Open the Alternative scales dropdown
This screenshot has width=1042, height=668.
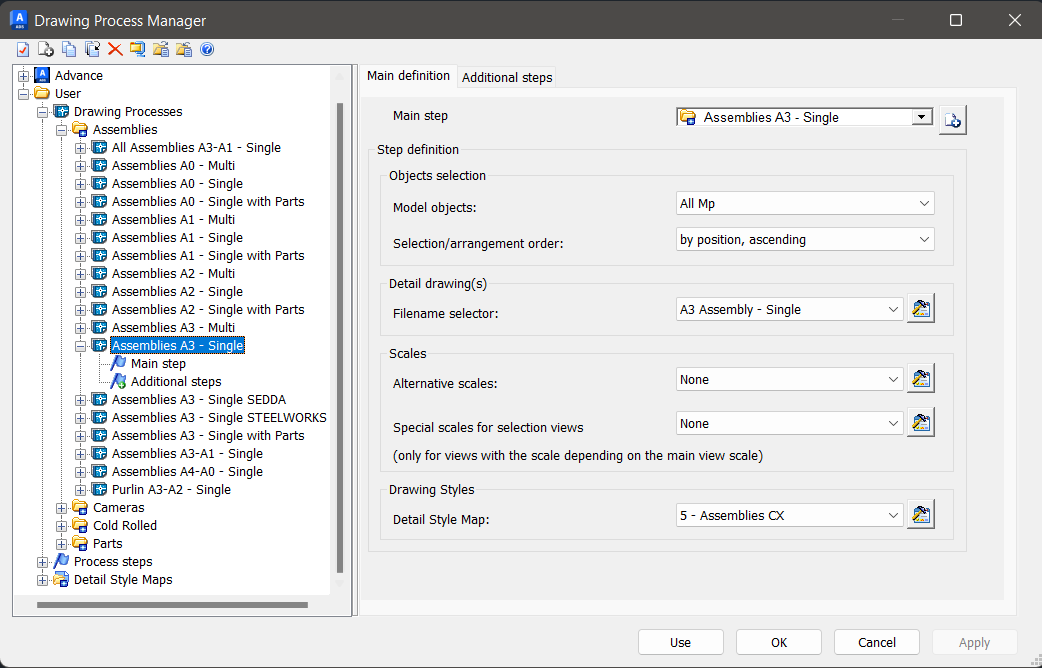[789, 380]
